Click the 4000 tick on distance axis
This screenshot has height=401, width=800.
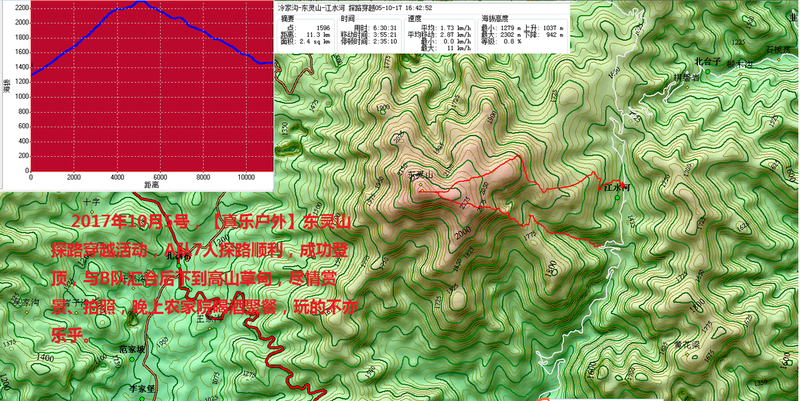coord(117,178)
